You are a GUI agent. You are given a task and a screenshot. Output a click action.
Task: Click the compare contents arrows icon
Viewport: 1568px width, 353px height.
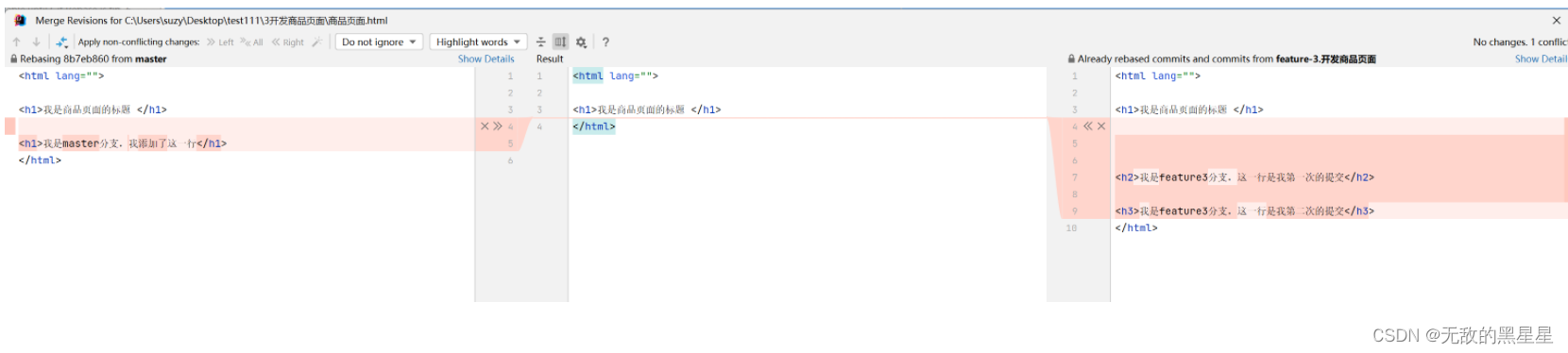click(61, 42)
